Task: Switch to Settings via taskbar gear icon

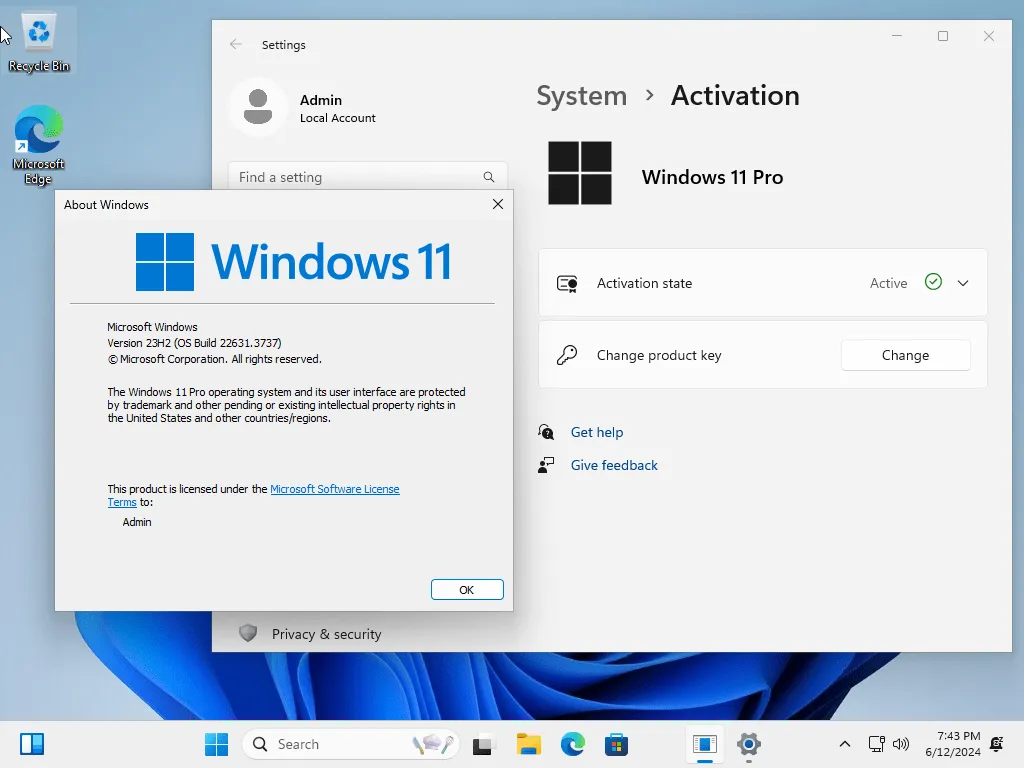Action: tap(749, 744)
